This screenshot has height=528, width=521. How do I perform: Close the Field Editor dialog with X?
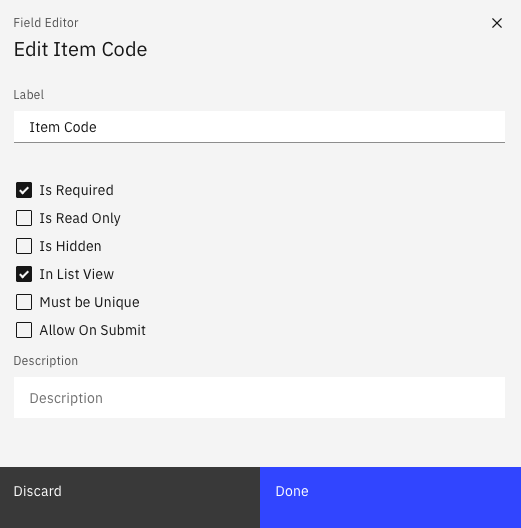(x=497, y=23)
